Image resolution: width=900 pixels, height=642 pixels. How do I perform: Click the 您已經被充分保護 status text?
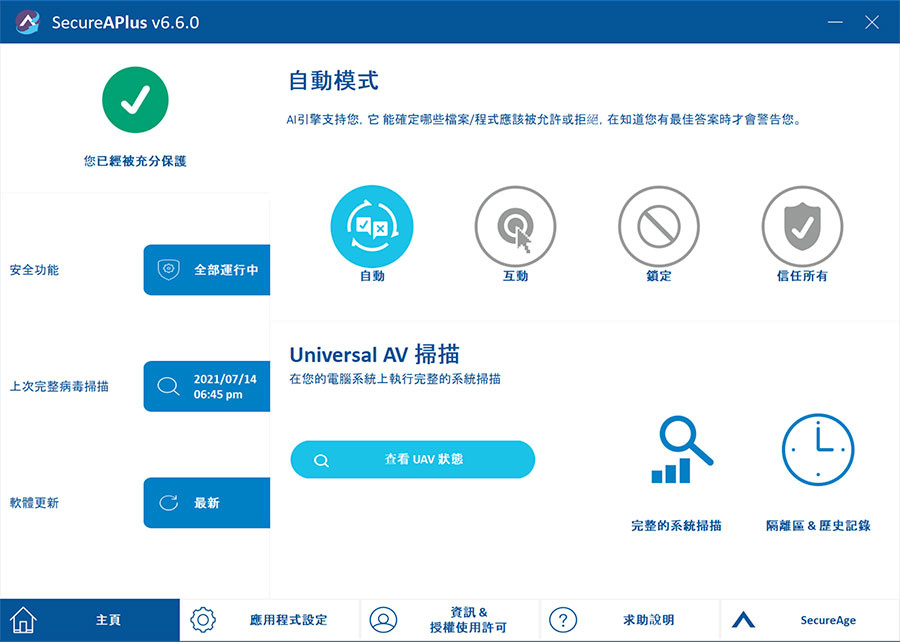tap(135, 161)
